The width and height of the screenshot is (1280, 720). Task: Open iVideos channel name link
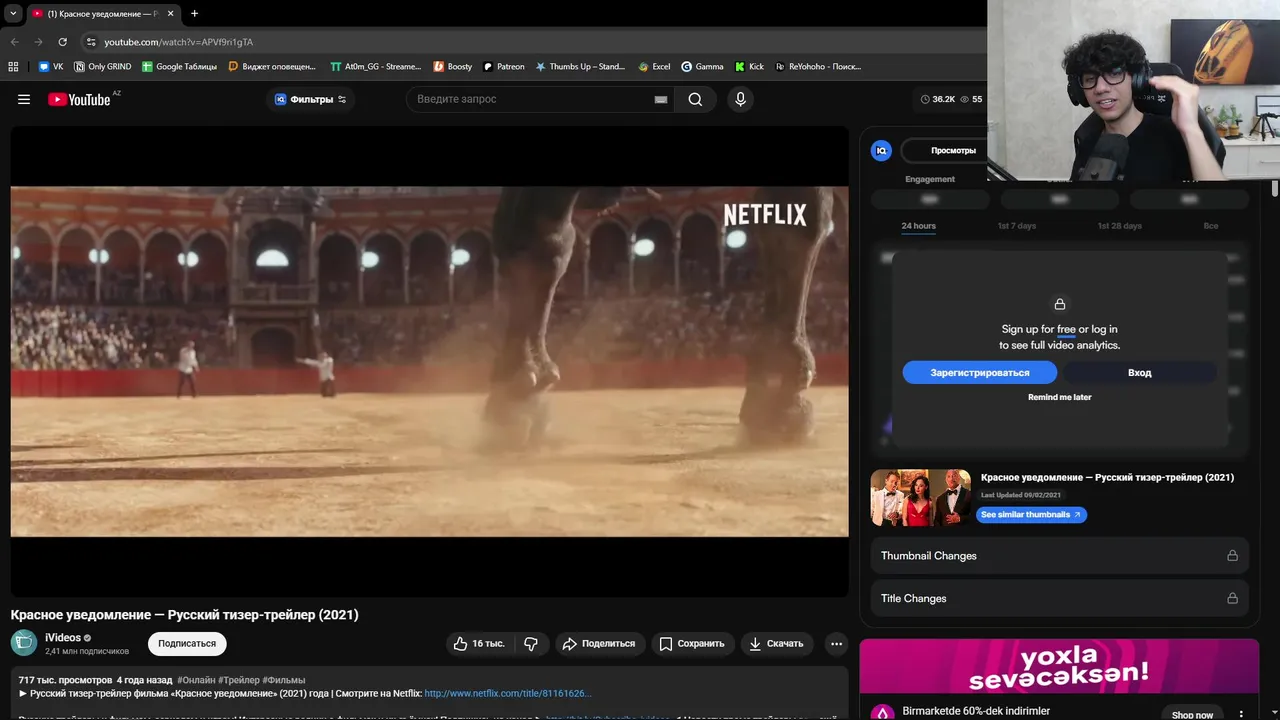pos(63,638)
